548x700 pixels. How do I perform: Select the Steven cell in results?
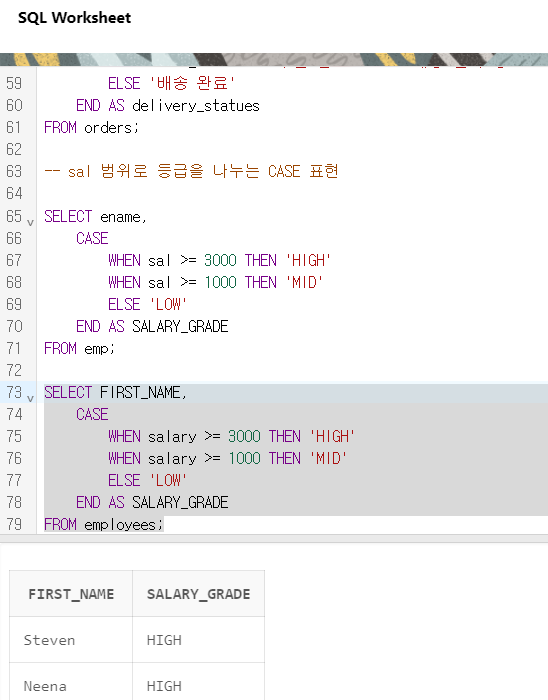click(x=71, y=640)
